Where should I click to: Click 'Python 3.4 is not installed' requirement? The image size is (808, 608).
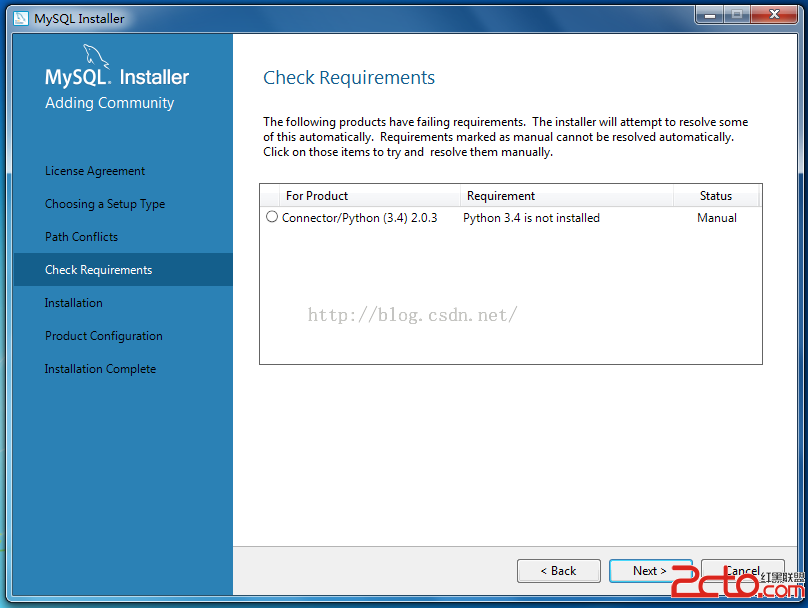[x=531, y=218]
